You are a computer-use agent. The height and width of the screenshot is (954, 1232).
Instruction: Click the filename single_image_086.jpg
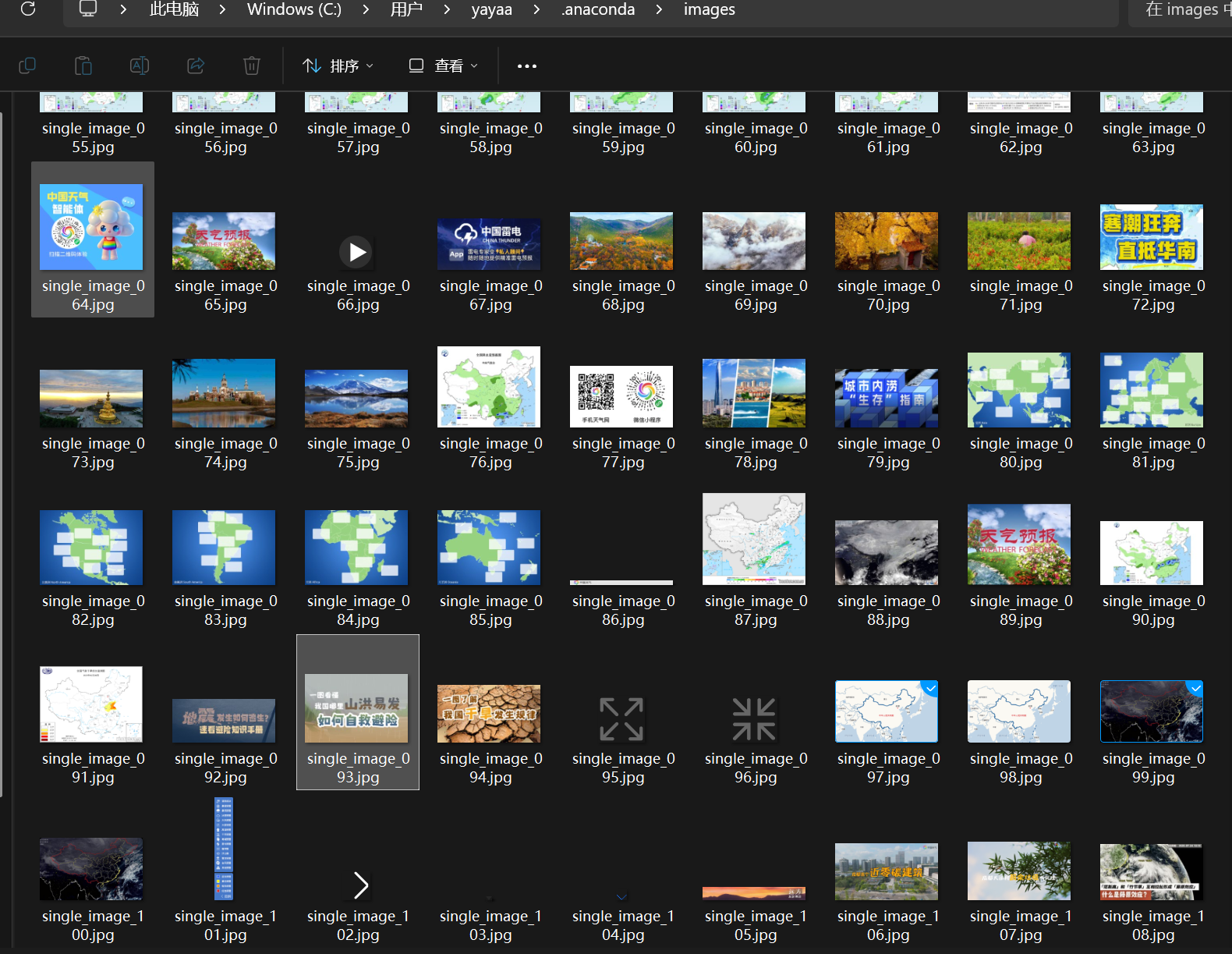(623, 610)
